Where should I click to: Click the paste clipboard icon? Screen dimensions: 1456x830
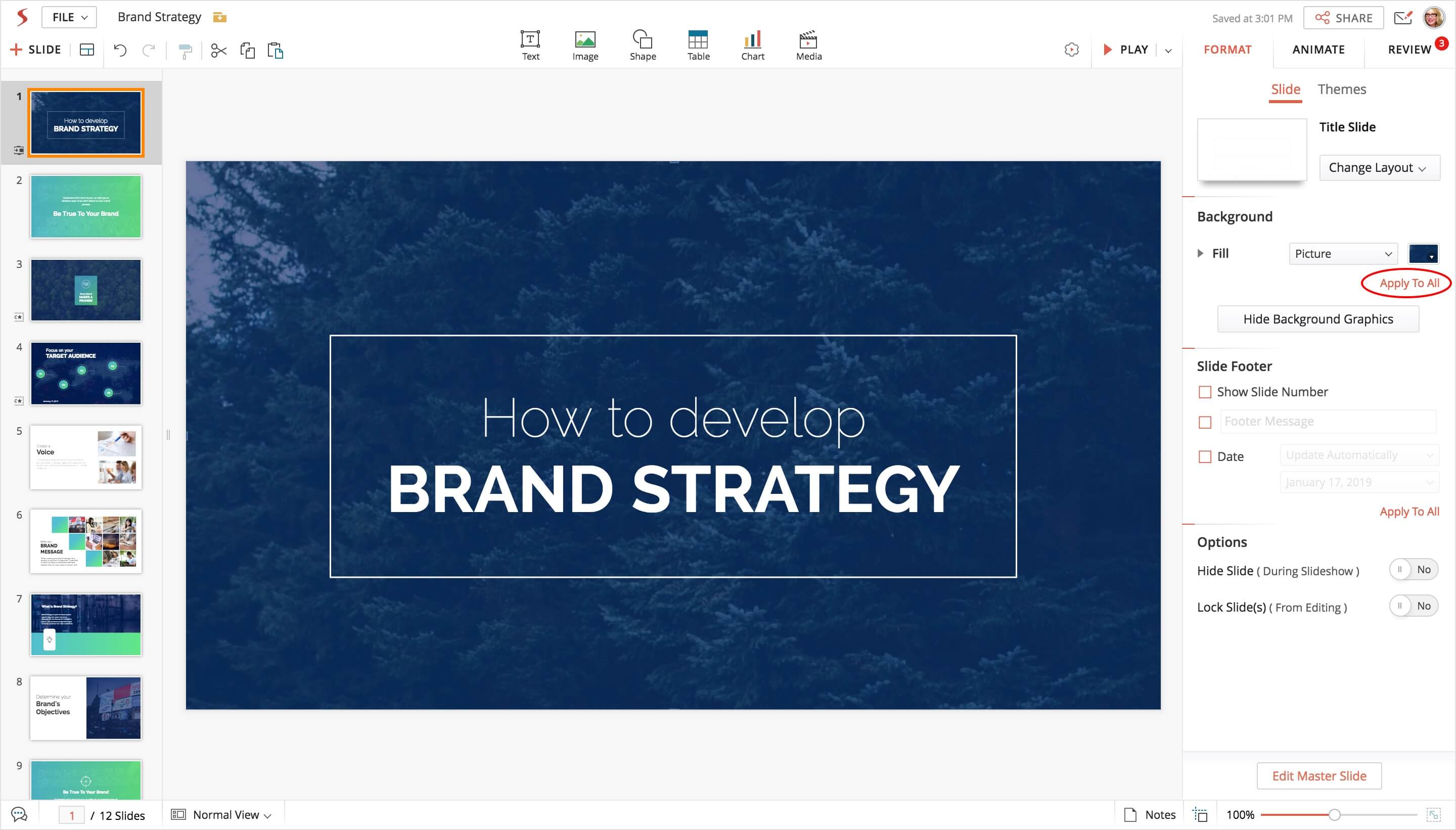276,51
